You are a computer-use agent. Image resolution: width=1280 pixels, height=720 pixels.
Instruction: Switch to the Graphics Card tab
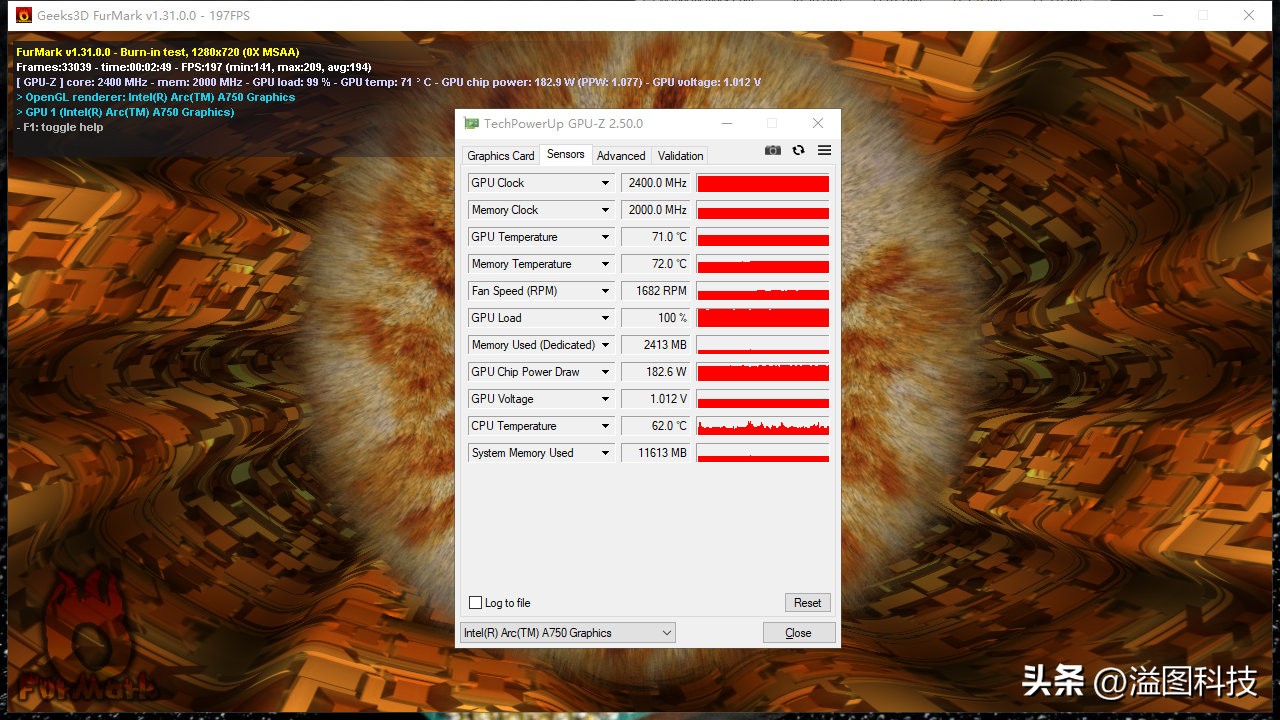tap(501, 156)
